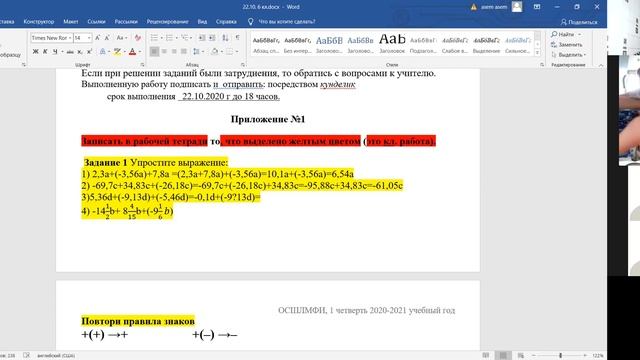Create a bulleted list
The height and width of the screenshot is (360, 640).
pos(154,38)
